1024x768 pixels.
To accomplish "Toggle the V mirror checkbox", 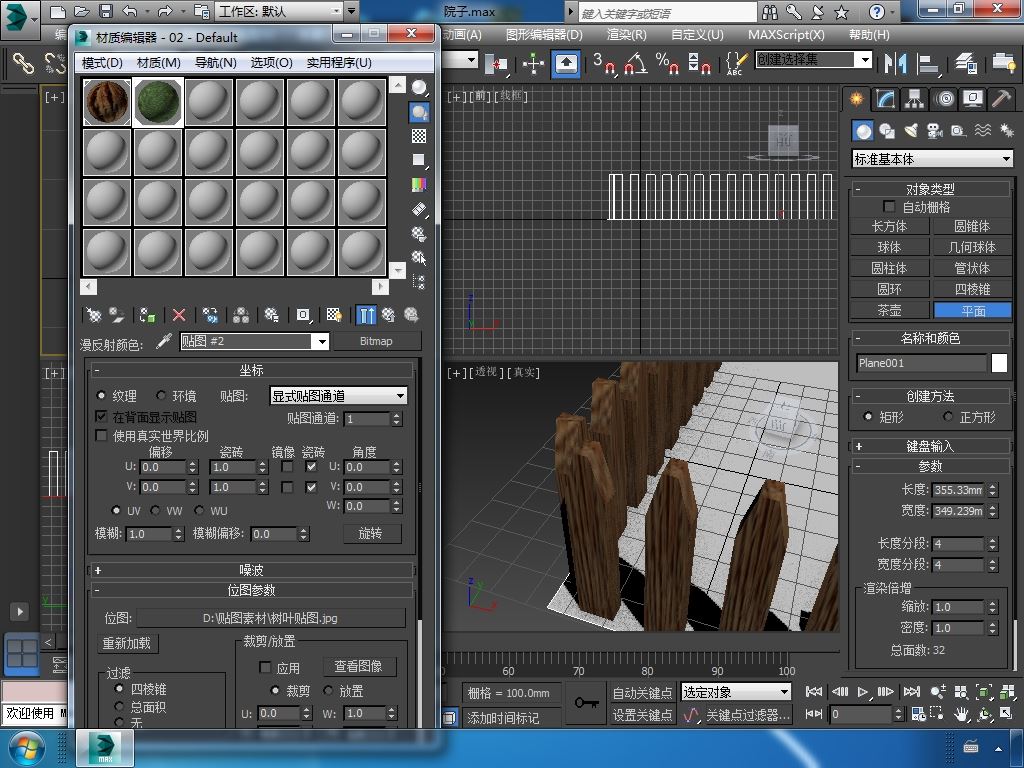I will coord(286,487).
